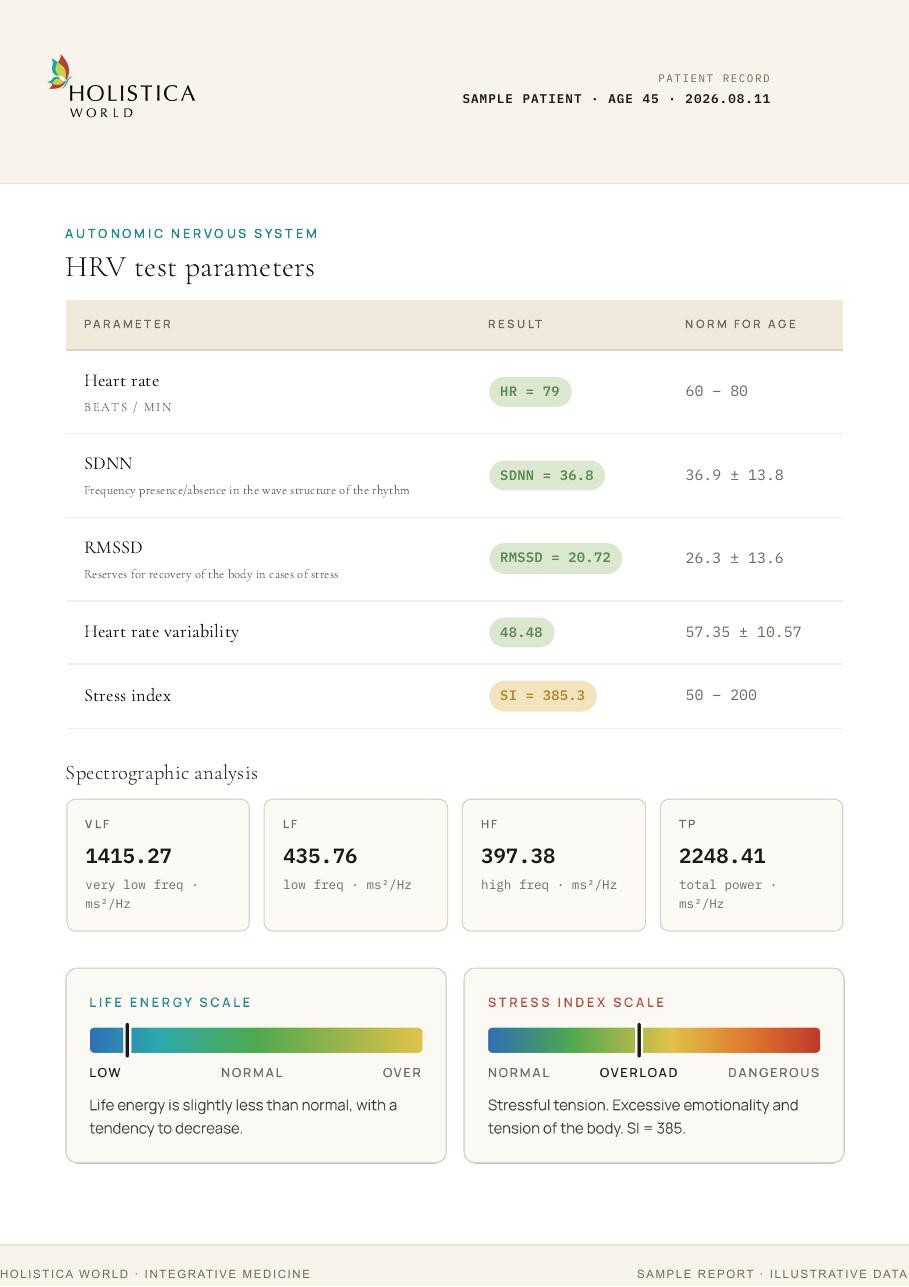Viewport: 909px width, 1287px height.
Task: Select the 48.48 heart rate variability badge
Action: 521,633
